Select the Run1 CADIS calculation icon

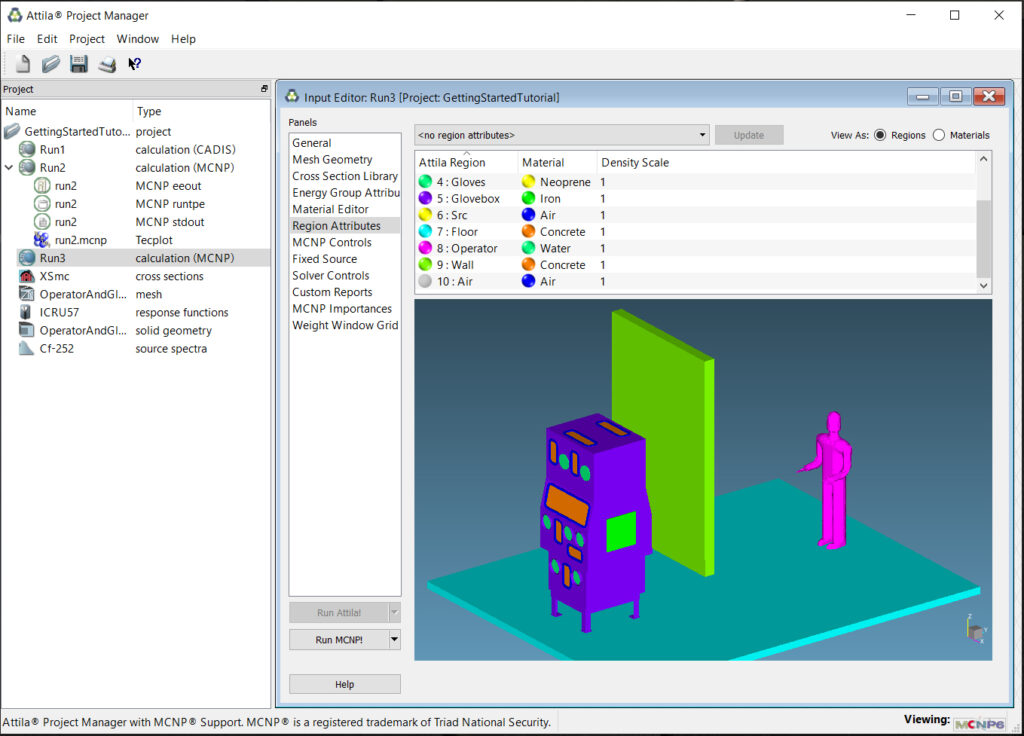click(x=28, y=149)
